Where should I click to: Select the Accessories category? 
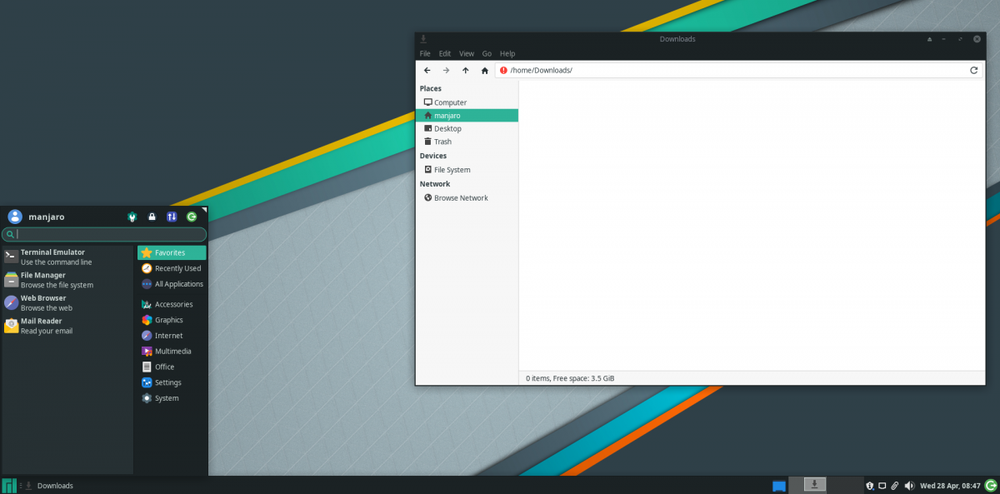(x=172, y=304)
